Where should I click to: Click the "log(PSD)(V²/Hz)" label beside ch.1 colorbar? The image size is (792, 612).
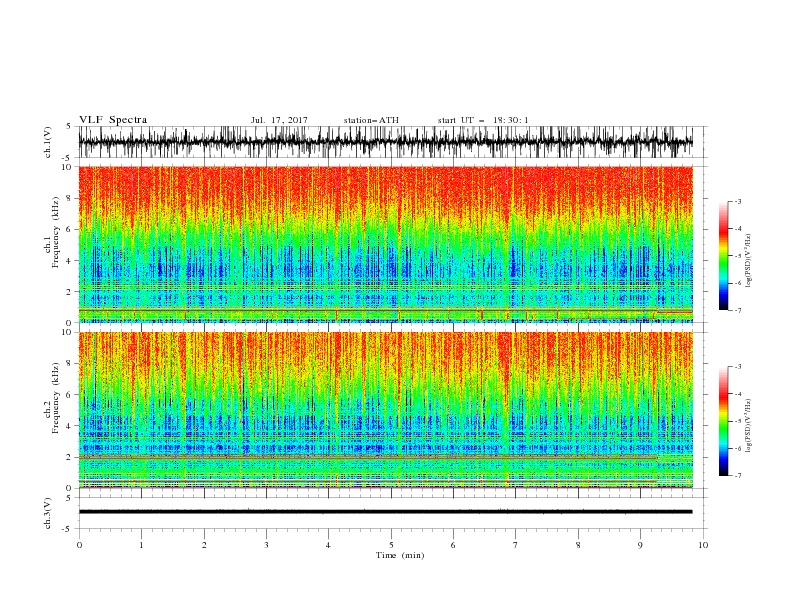tap(748, 261)
